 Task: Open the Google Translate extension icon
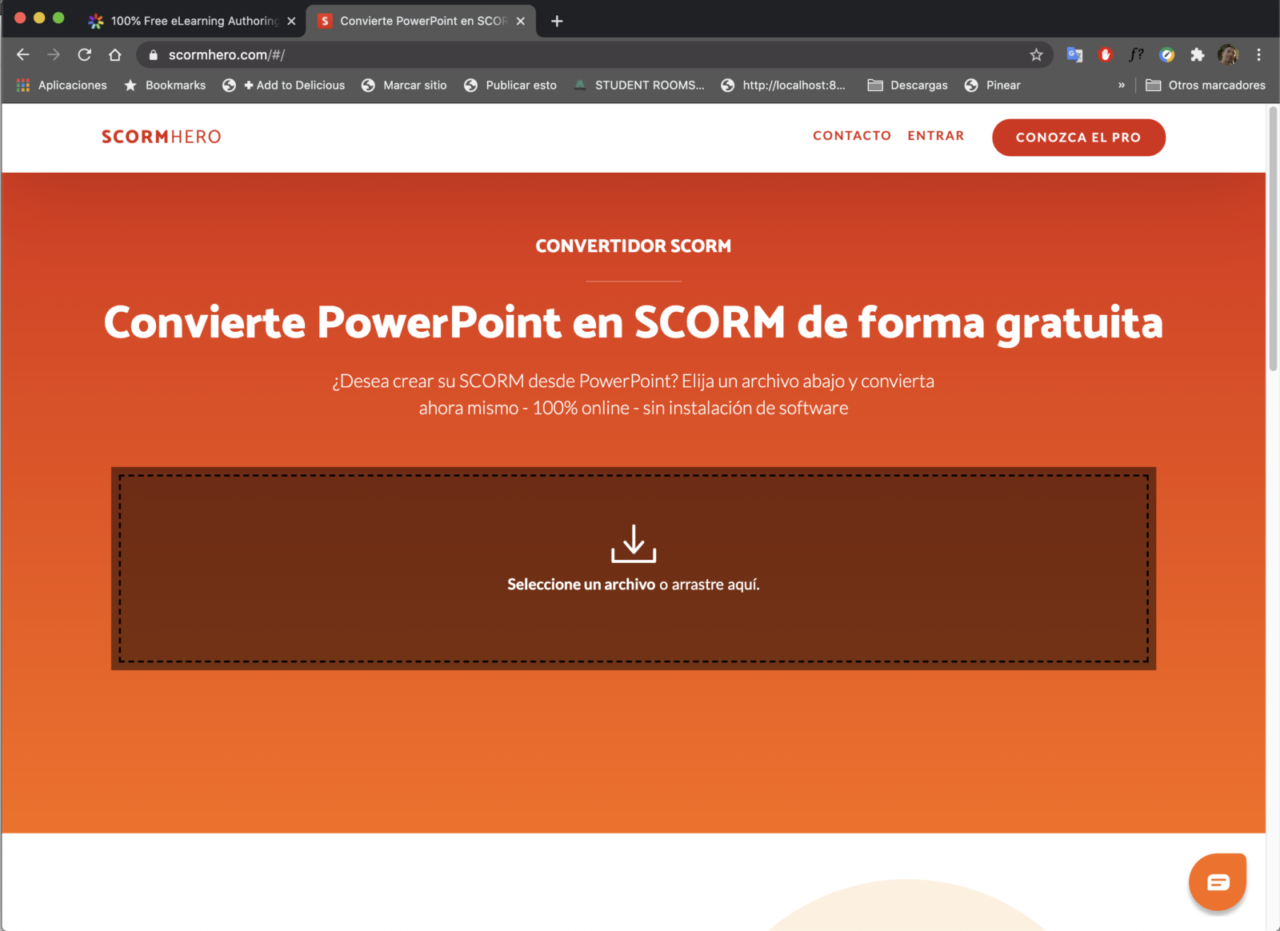click(1074, 55)
